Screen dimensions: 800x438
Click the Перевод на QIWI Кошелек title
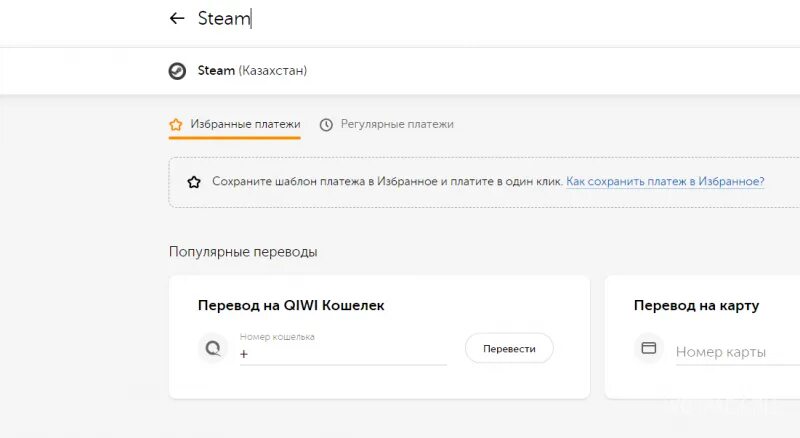[291, 306]
